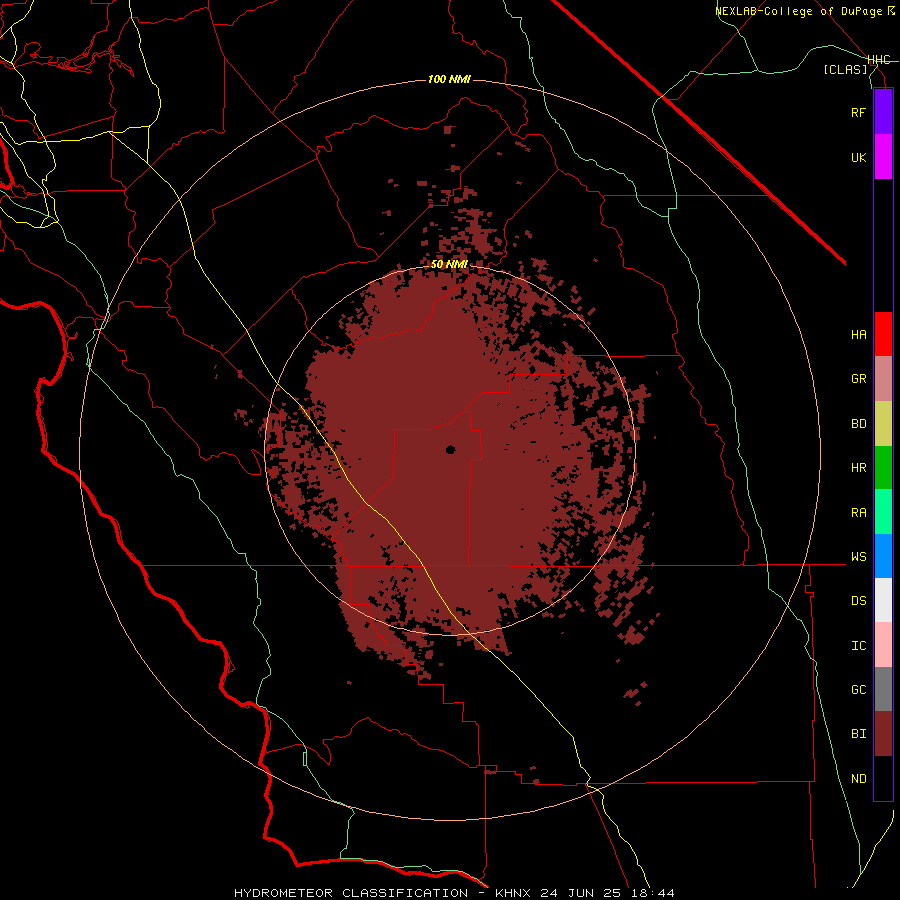
Task: Click the HA red legend swatch
Action: point(883,334)
